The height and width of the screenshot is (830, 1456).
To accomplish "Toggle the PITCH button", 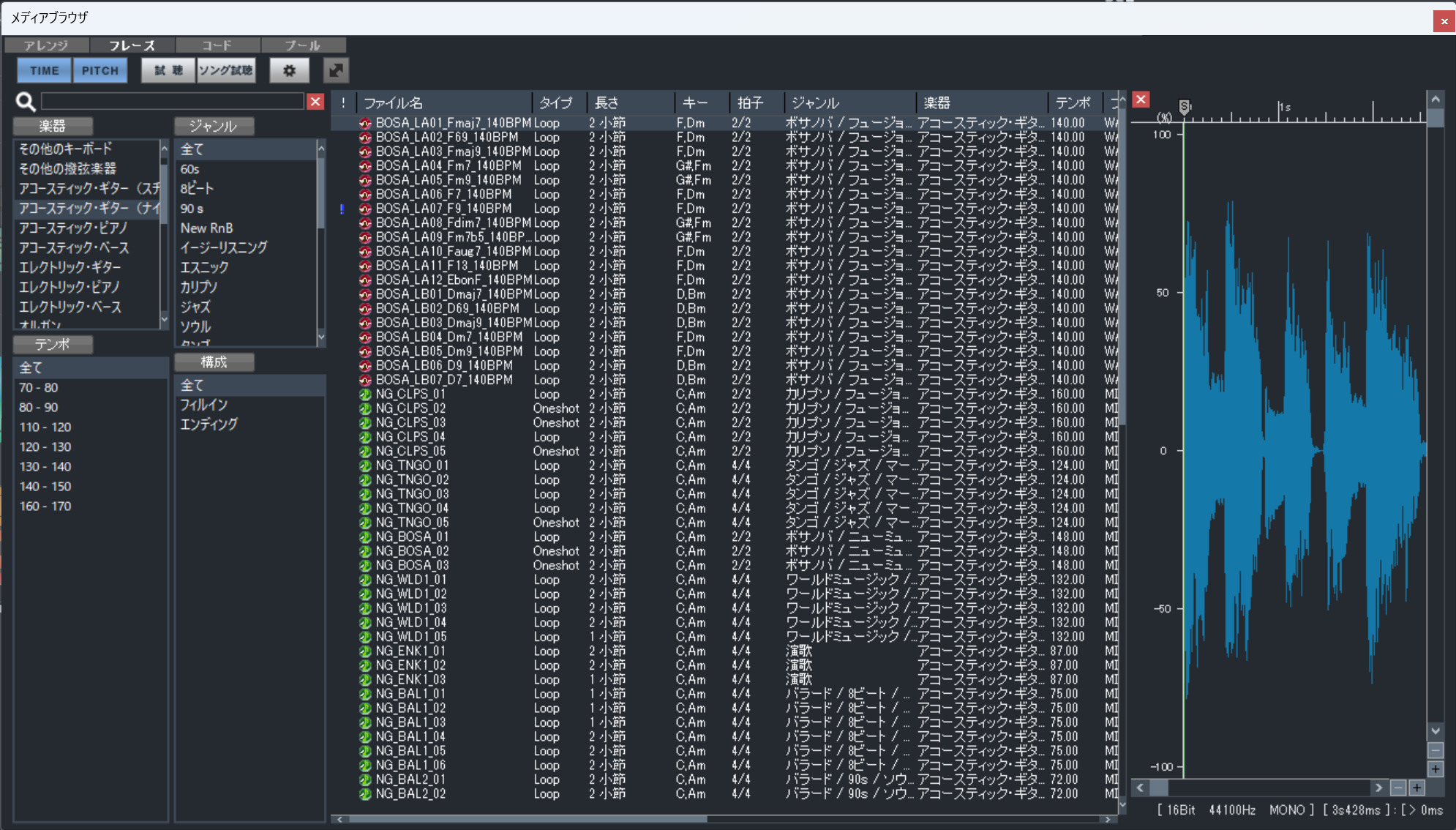I will tap(100, 70).
